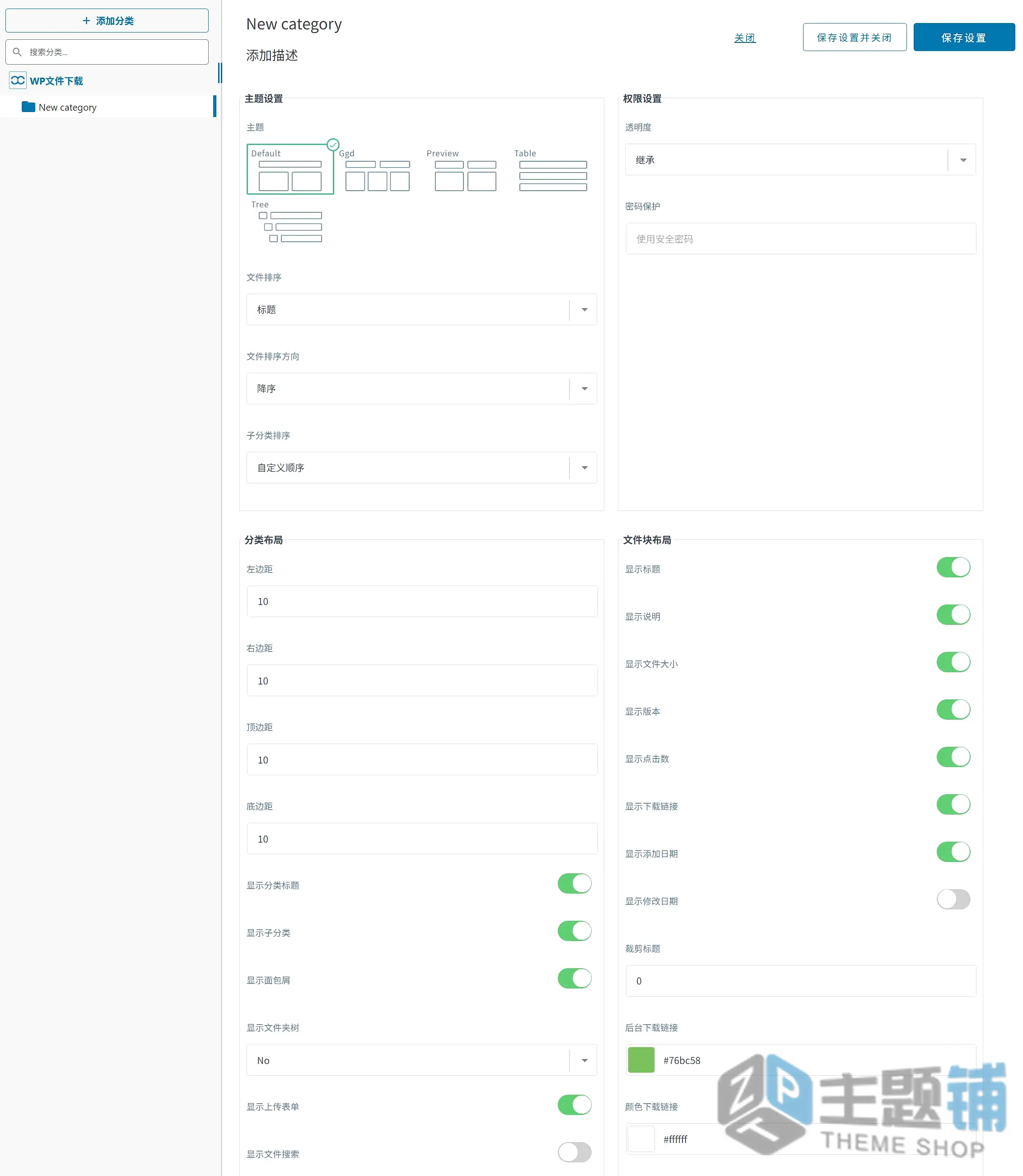Click the WP文件下载 logo icon
1023x1176 pixels.
tap(18, 80)
